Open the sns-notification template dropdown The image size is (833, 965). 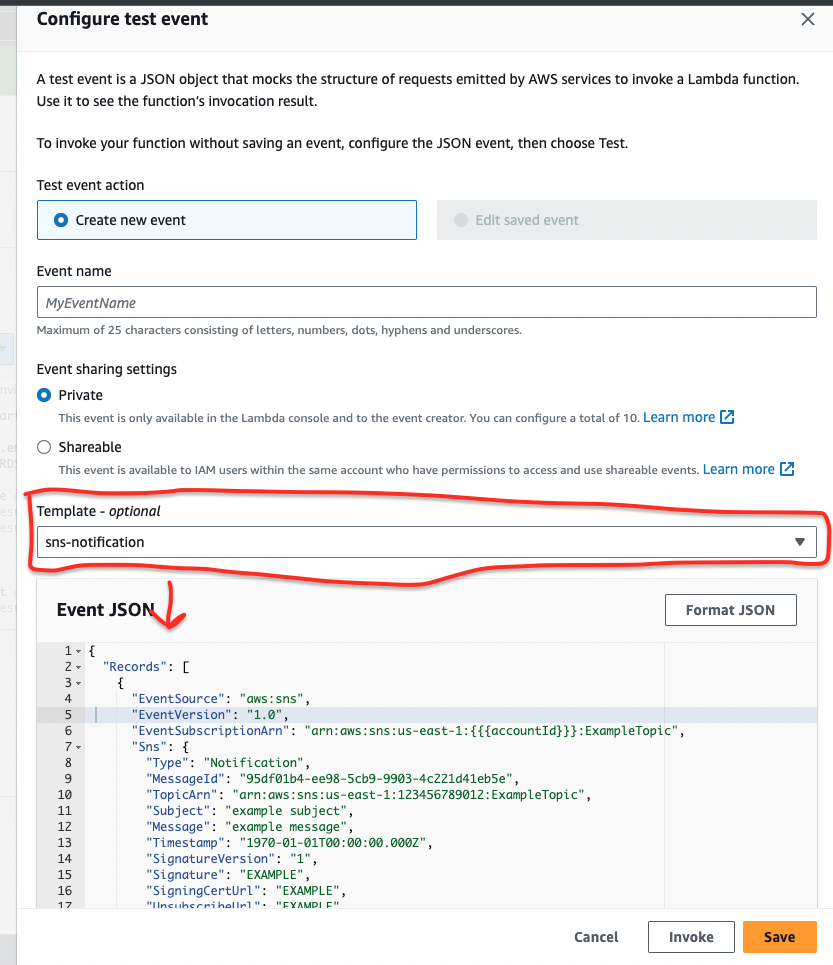tap(427, 541)
